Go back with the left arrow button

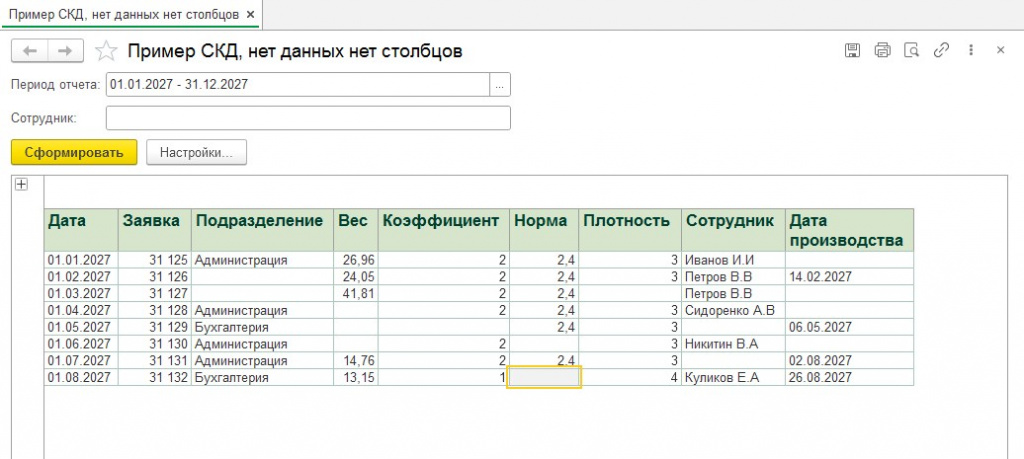29,51
